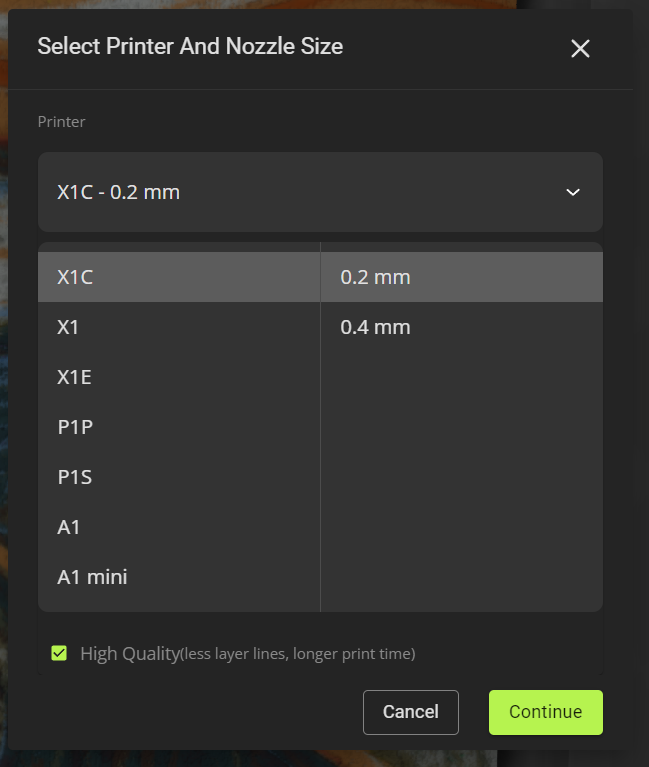
Task: Collapse the printer dropdown using the chevron arrow
Action: pos(573,192)
